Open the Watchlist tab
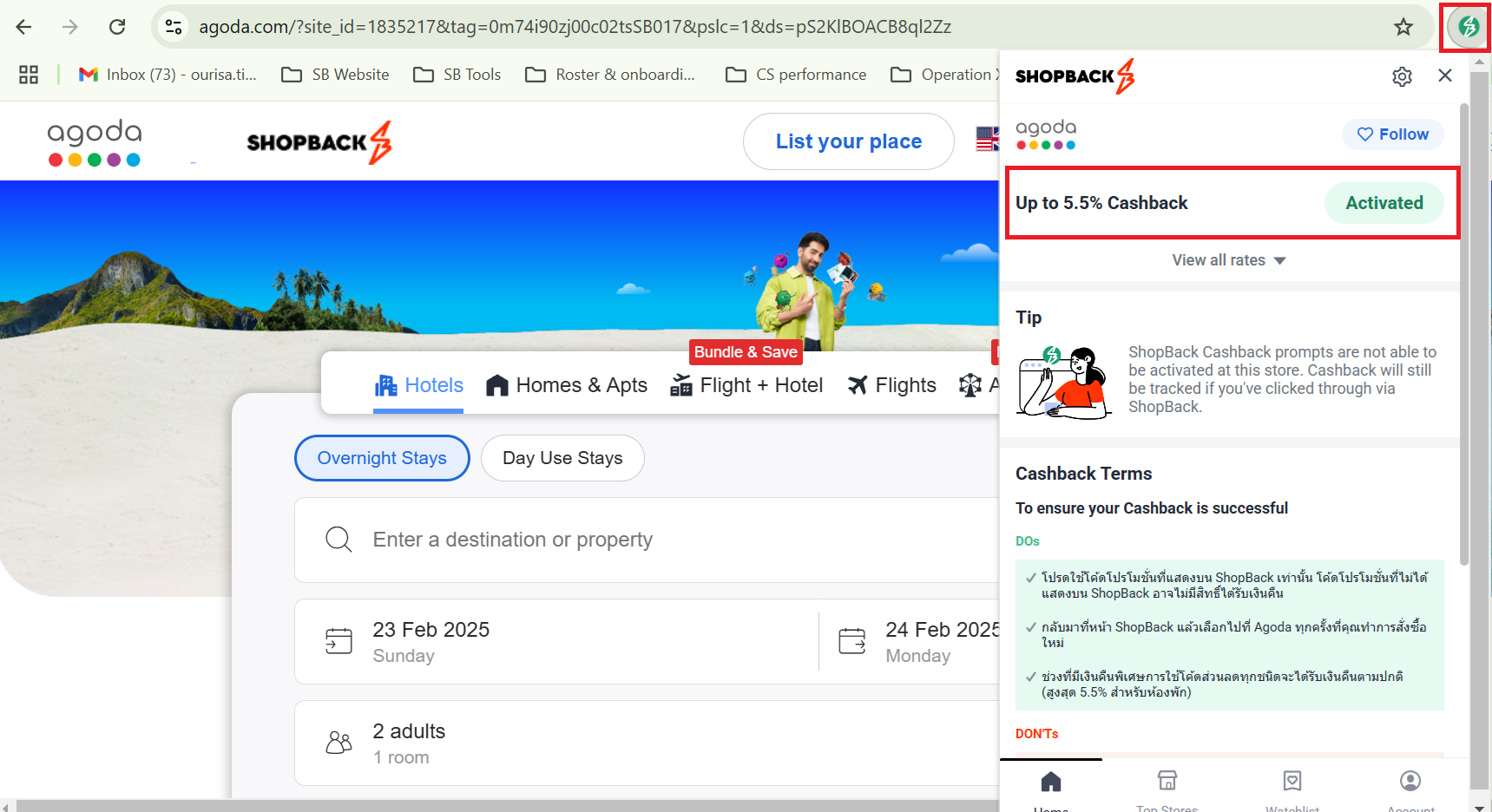This screenshot has width=1492, height=812. pyautogui.click(x=1292, y=789)
